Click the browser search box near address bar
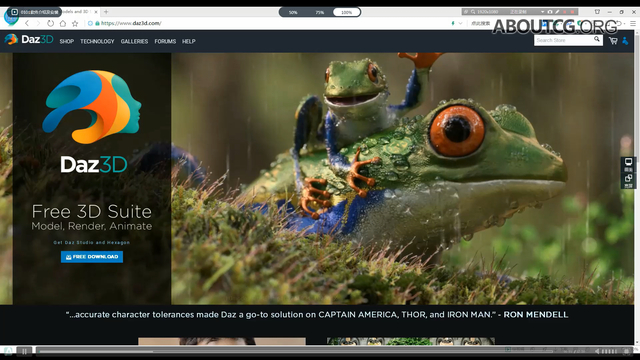Screen dimensions: 640x360 [x=482, y=23]
